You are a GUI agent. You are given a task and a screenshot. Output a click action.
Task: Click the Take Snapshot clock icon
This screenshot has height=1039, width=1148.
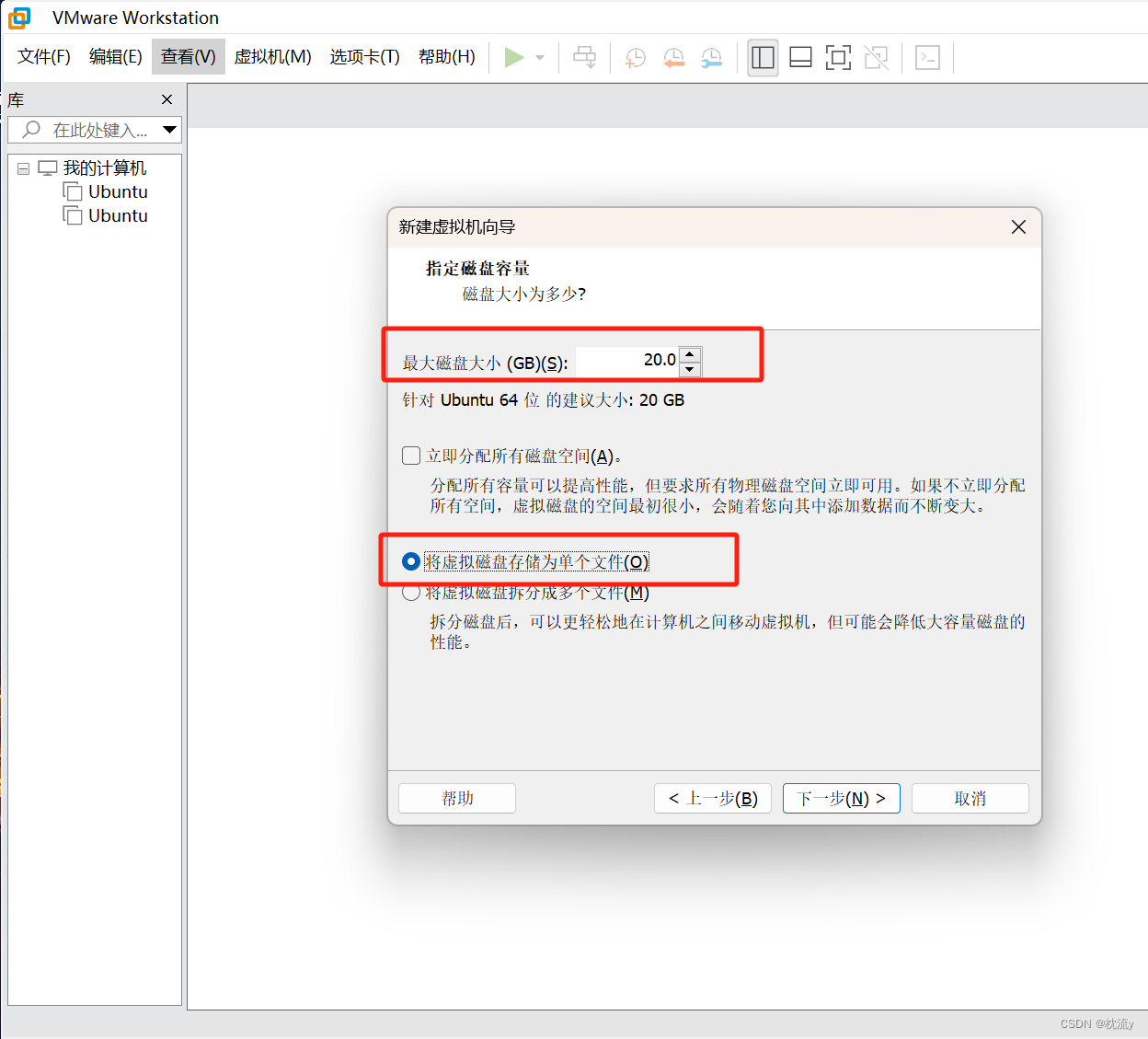click(636, 58)
